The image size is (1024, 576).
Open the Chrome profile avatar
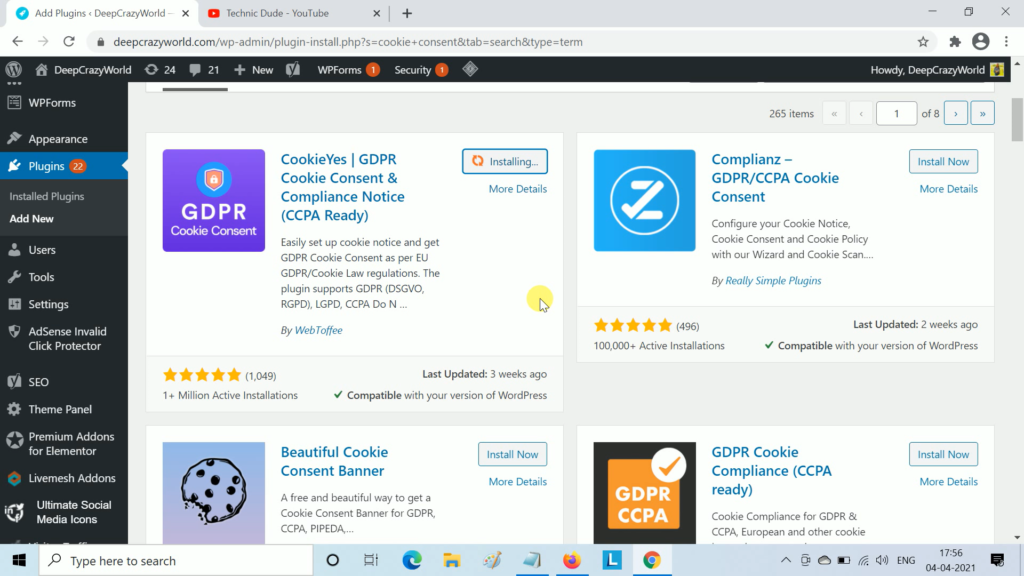(x=980, y=41)
